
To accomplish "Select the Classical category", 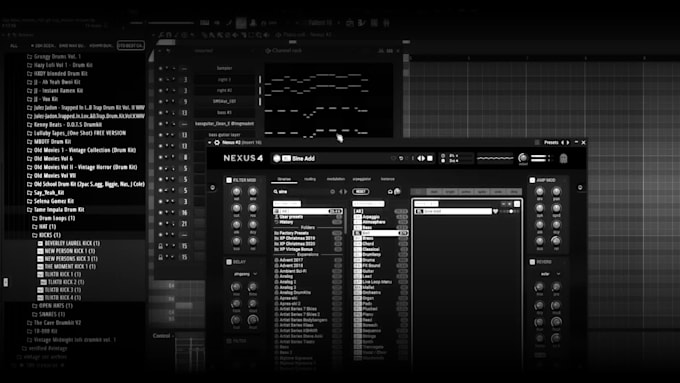I will (x=381, y=249).
